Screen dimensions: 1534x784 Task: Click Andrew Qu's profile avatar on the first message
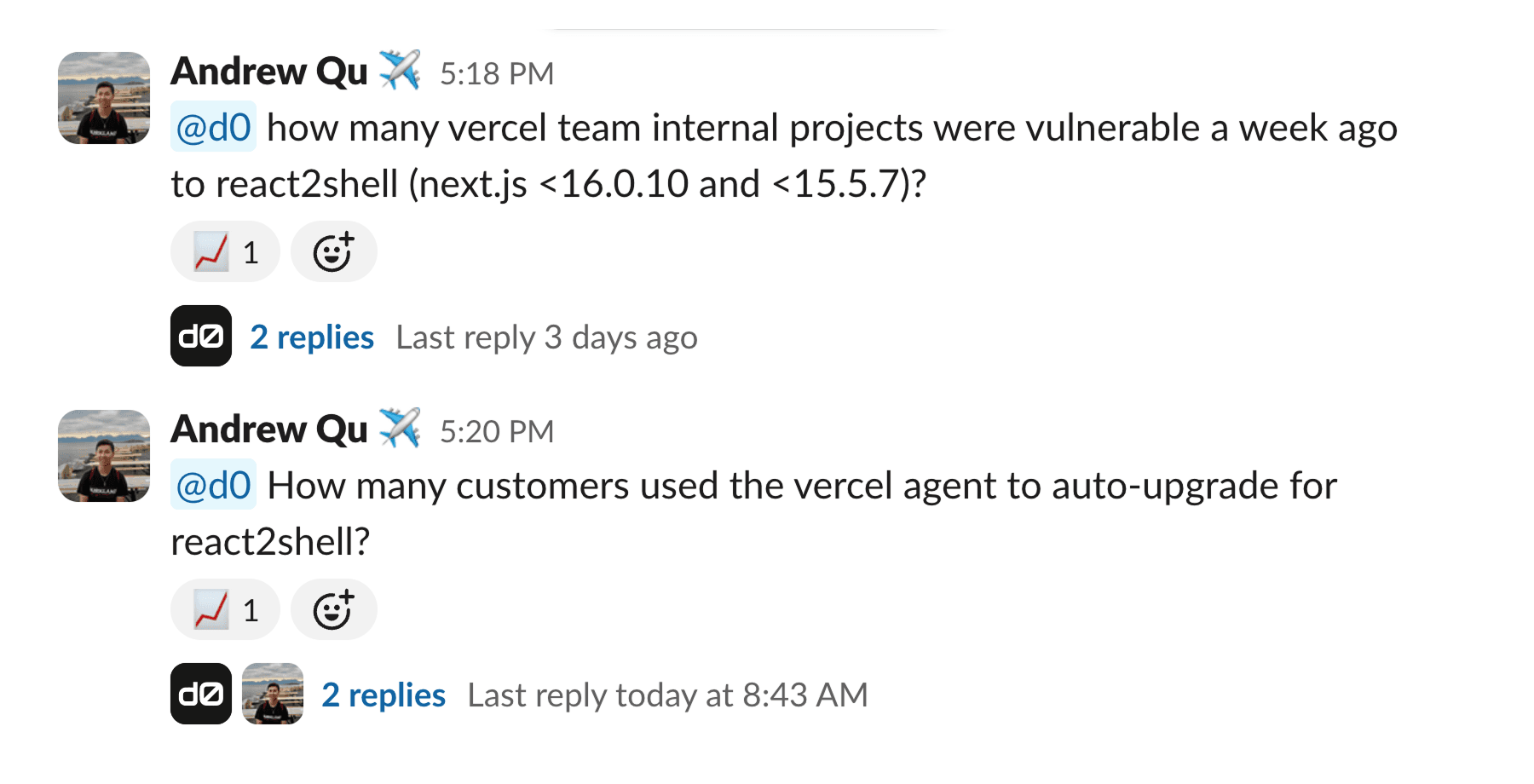(102, 98)
